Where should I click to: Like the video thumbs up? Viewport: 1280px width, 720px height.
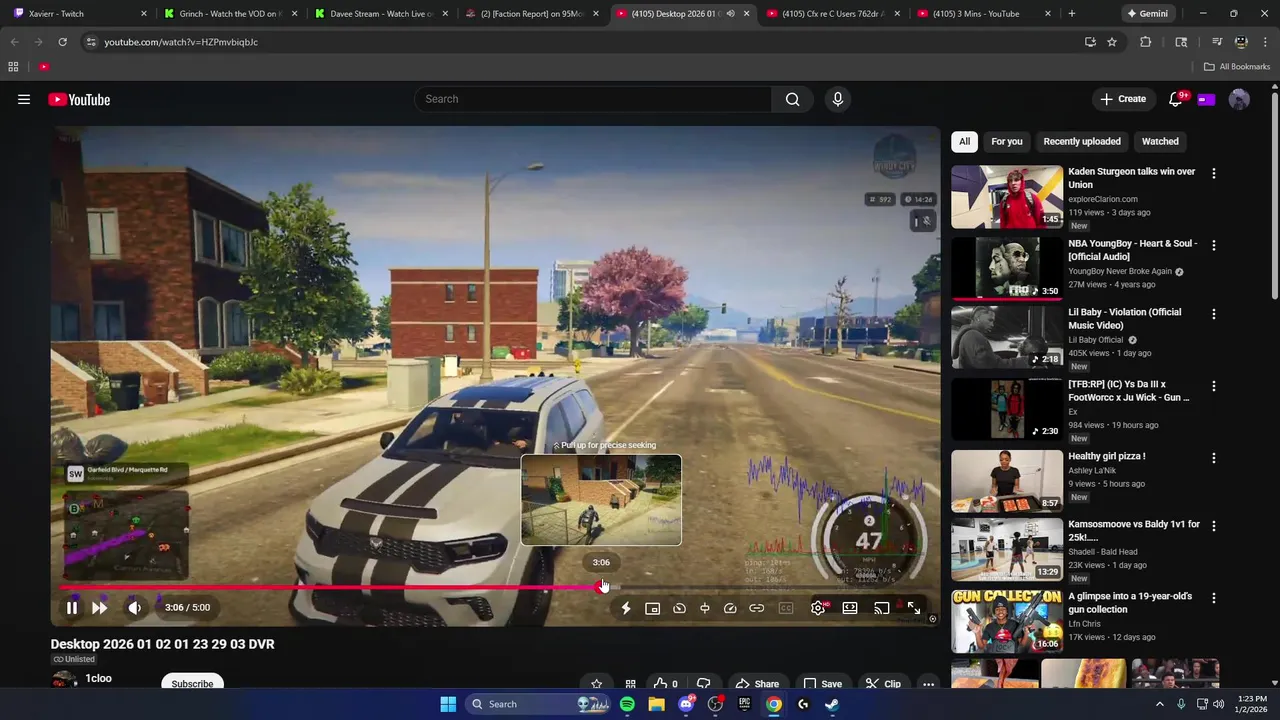[x=665, y=684]
